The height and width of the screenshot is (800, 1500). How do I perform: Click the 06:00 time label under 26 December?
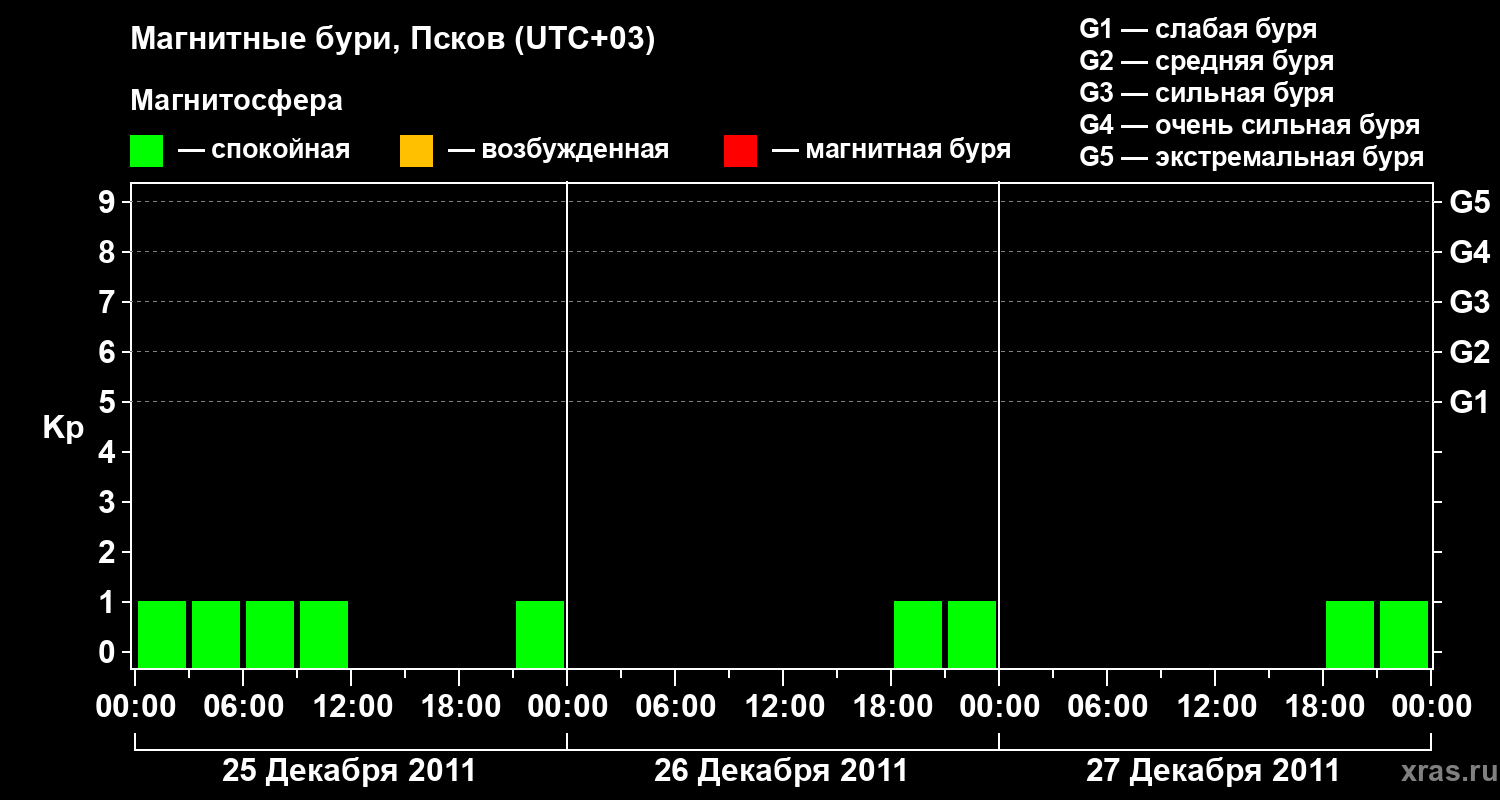pos(675,707)
